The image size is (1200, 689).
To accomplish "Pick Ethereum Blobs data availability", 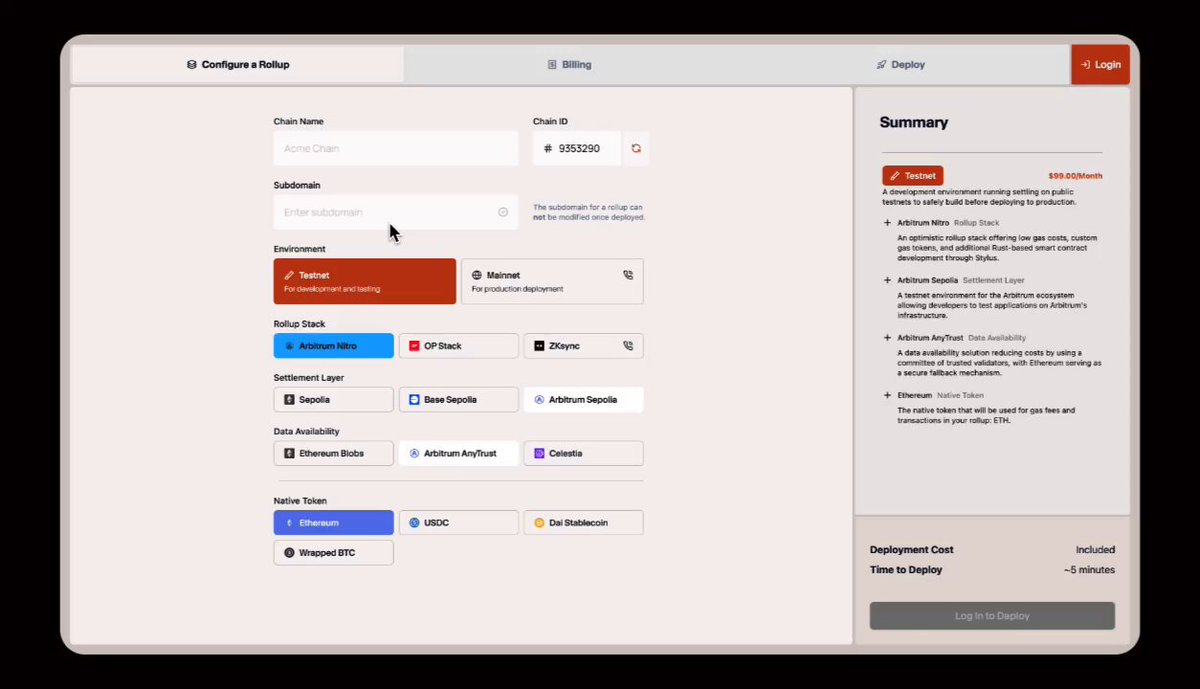I will [x=333, y=453].
